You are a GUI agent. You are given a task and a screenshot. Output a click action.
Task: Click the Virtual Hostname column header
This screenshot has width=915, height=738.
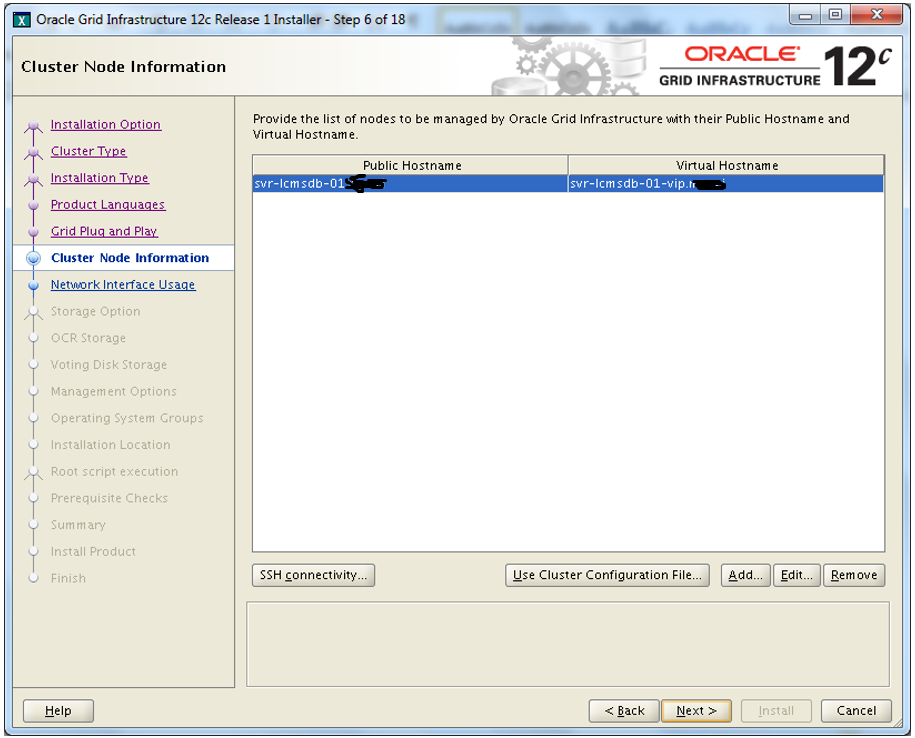(727, 165)
